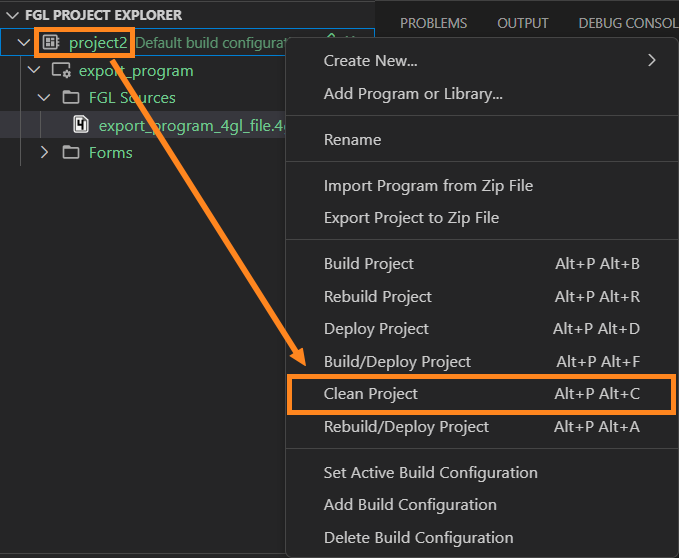The width and height of the screenshot is (679, 558).
Task: Click the Forms folder icon
Action: [x=70, y=153]
